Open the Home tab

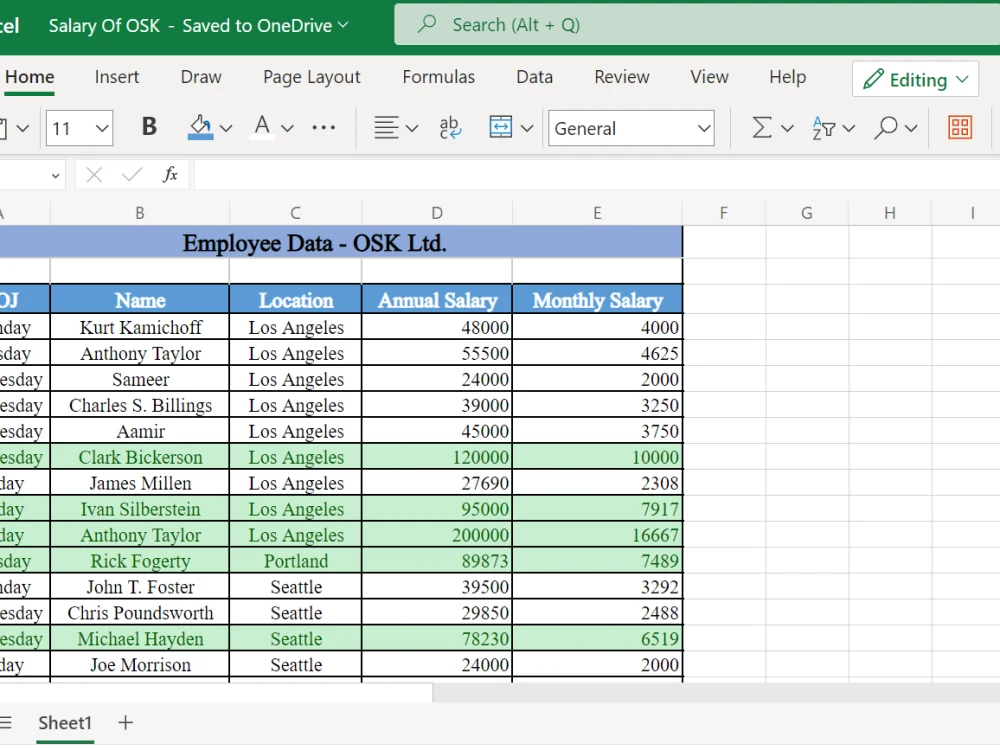(29, 77)
